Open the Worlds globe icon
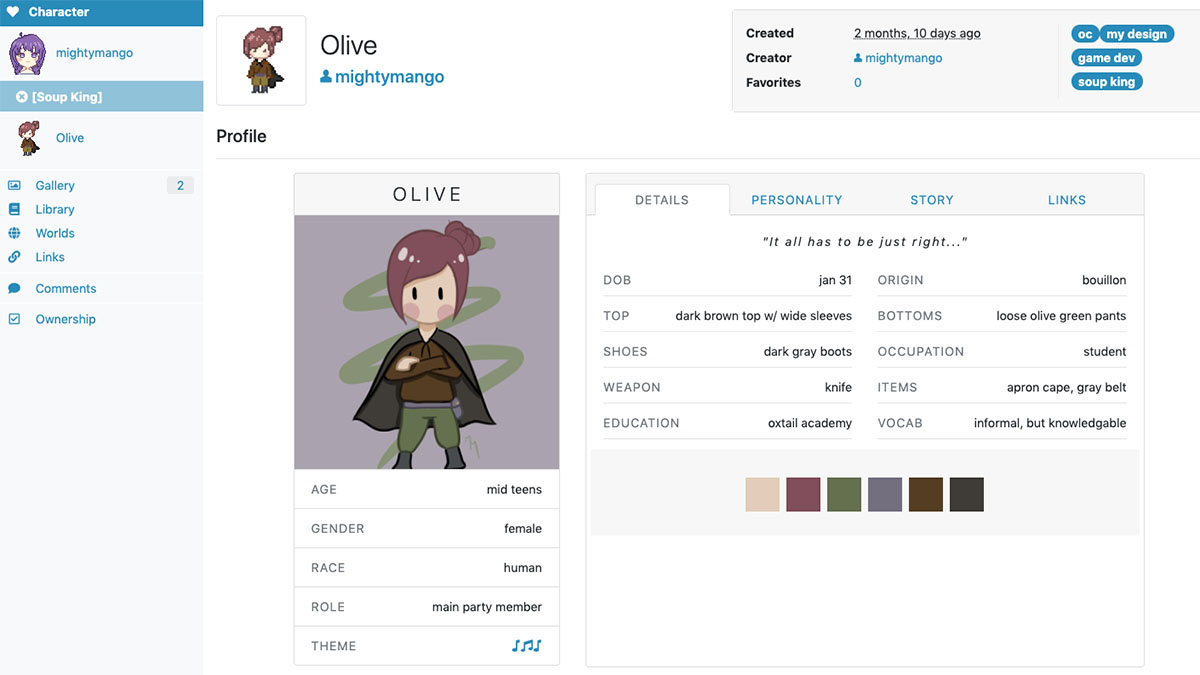 click(x=14, y=233)
